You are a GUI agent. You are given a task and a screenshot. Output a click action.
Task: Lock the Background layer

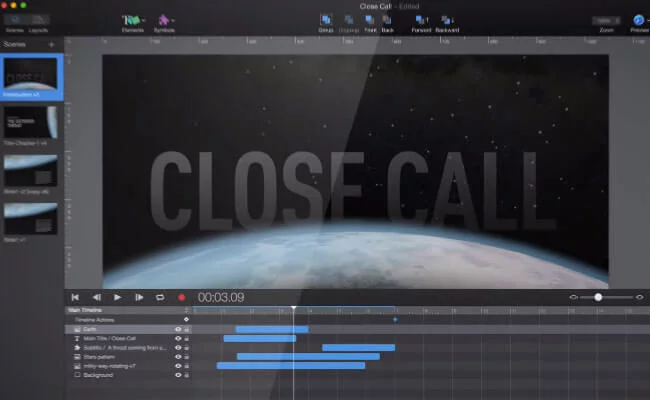pyautogui.click(x=187, y=375)
